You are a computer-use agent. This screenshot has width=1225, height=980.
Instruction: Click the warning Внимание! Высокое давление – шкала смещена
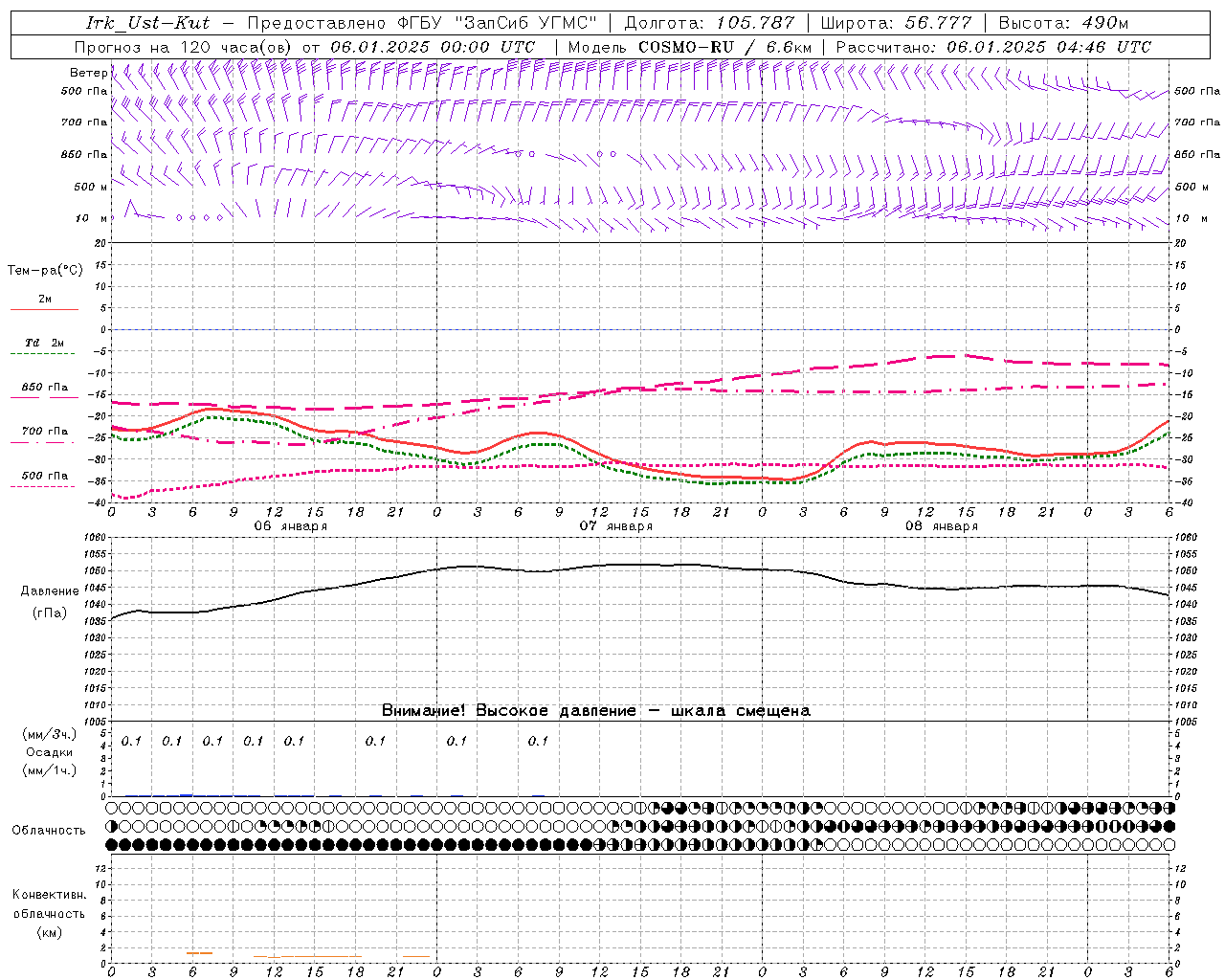[595, 710]
